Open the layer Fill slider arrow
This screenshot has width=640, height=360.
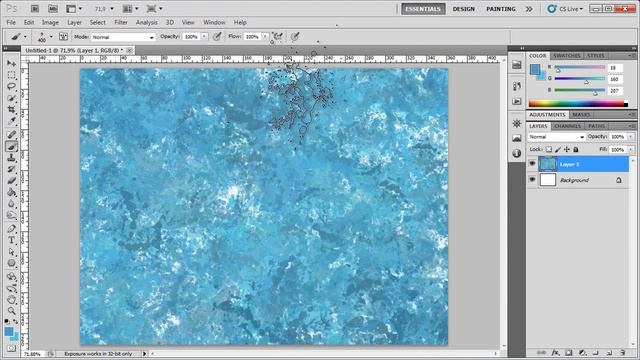click(631, 149)
